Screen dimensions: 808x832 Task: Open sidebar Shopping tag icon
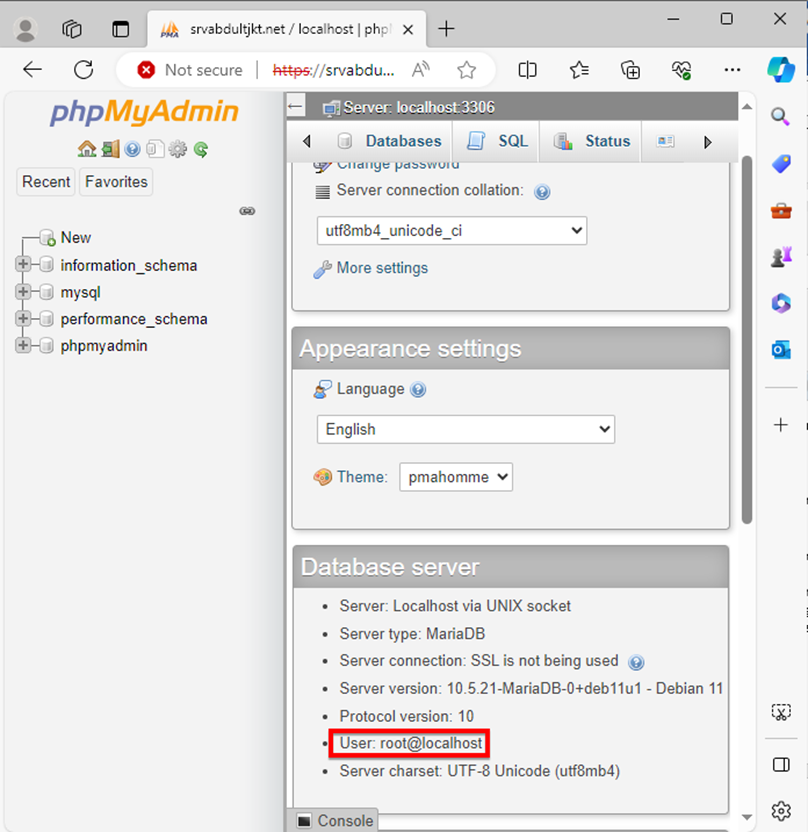(781, 163)
